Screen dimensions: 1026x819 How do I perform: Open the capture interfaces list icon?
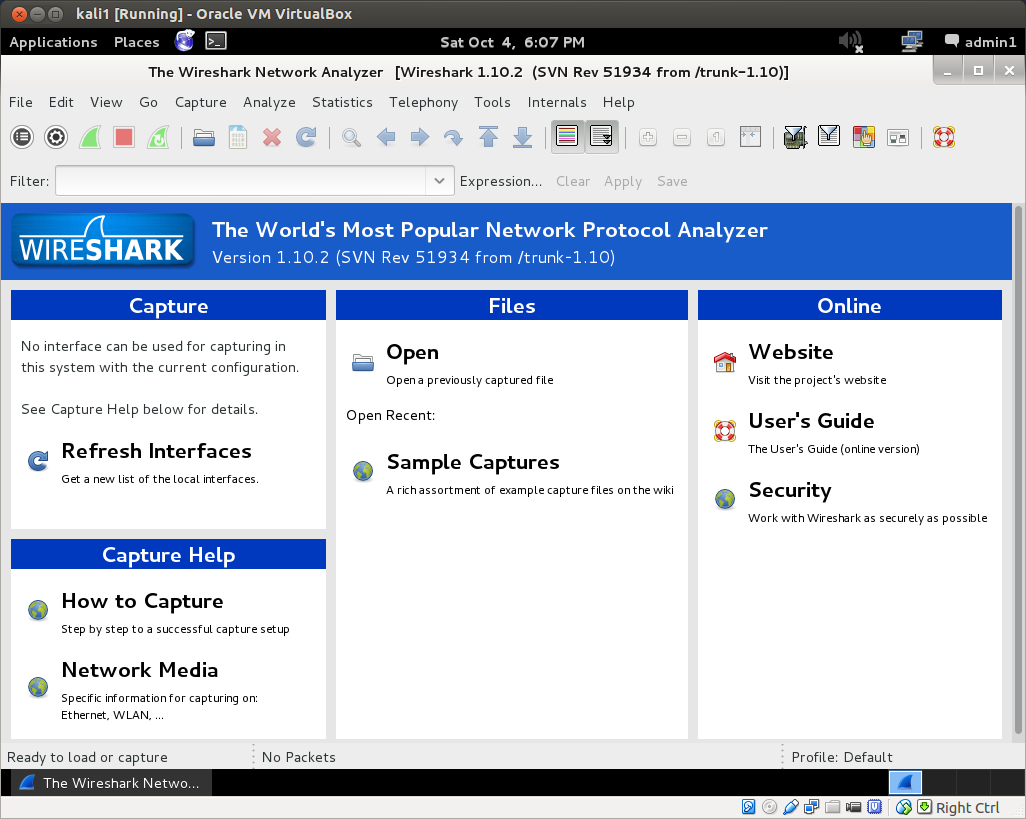pyautogui.click(x=22, y=137)
